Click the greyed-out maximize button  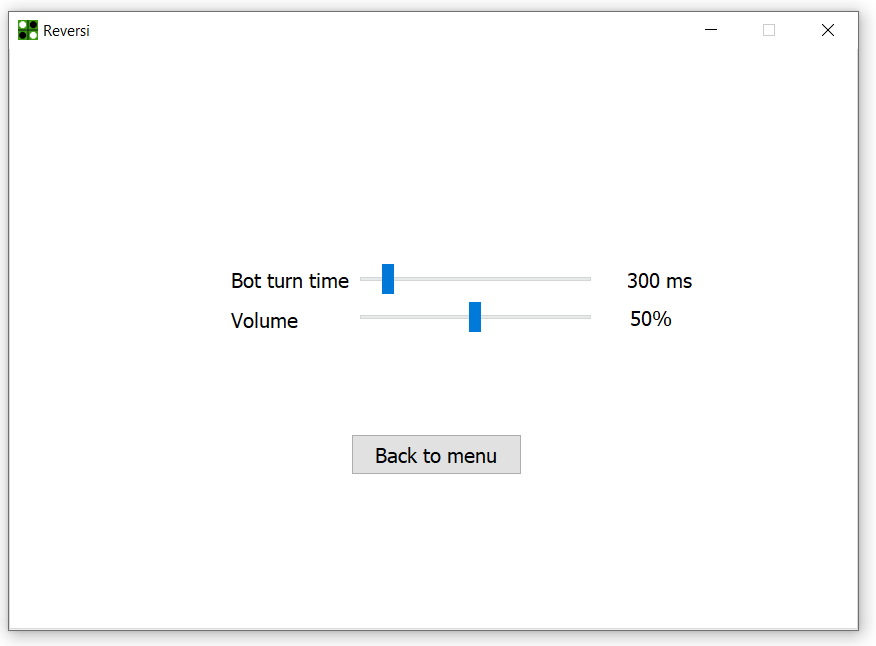coord(769,30)
